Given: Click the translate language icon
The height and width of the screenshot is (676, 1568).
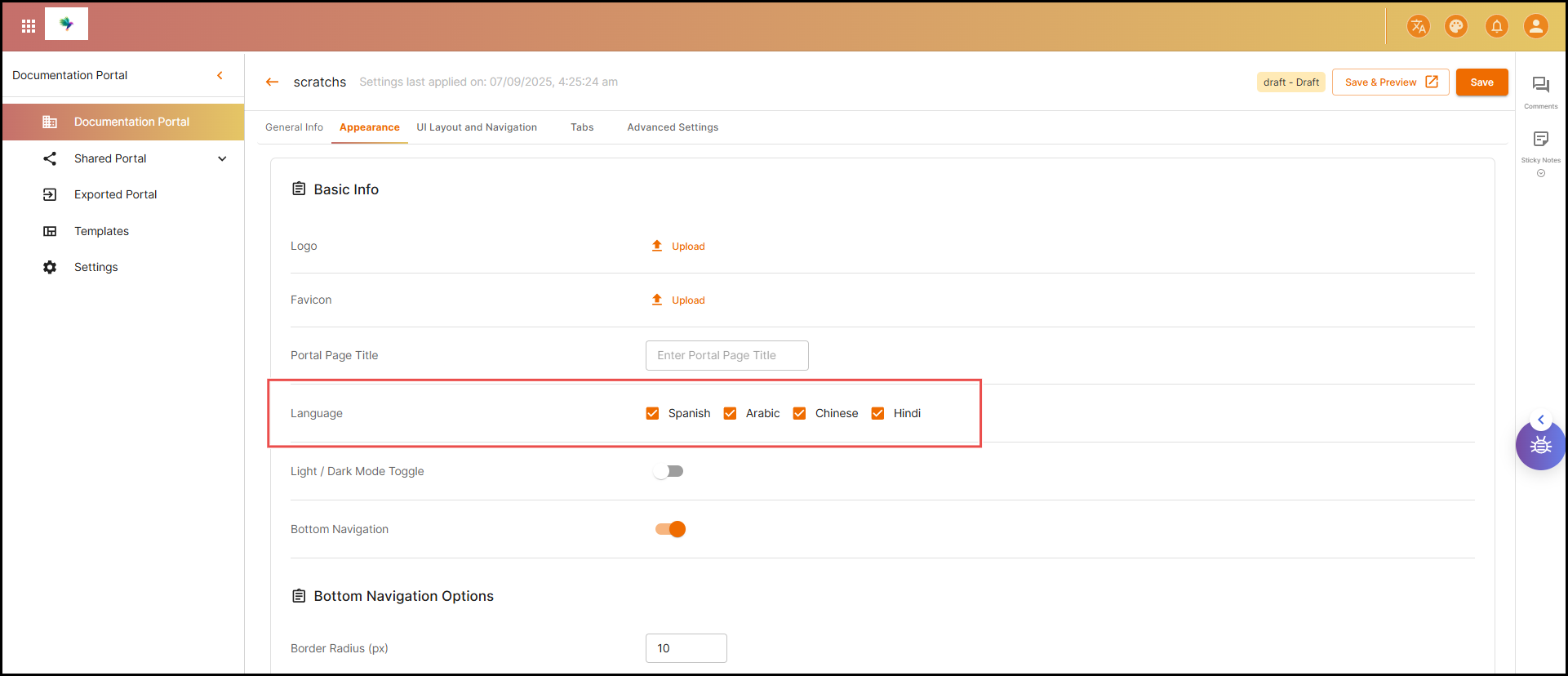Looking at the screenshot, I should click(1418, 26).
